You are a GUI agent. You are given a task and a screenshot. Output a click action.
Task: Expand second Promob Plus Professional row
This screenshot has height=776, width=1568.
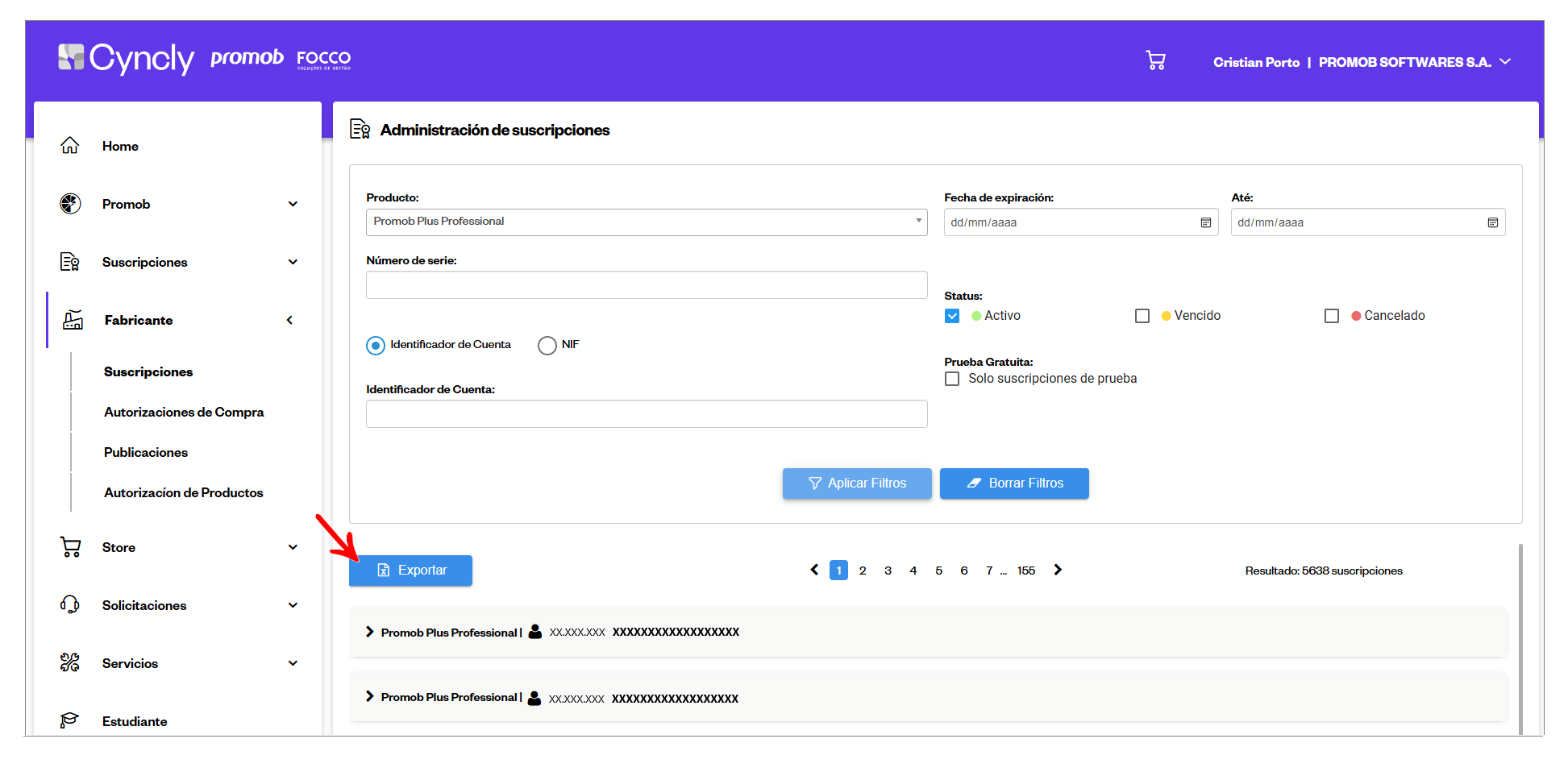coord(370,696)
